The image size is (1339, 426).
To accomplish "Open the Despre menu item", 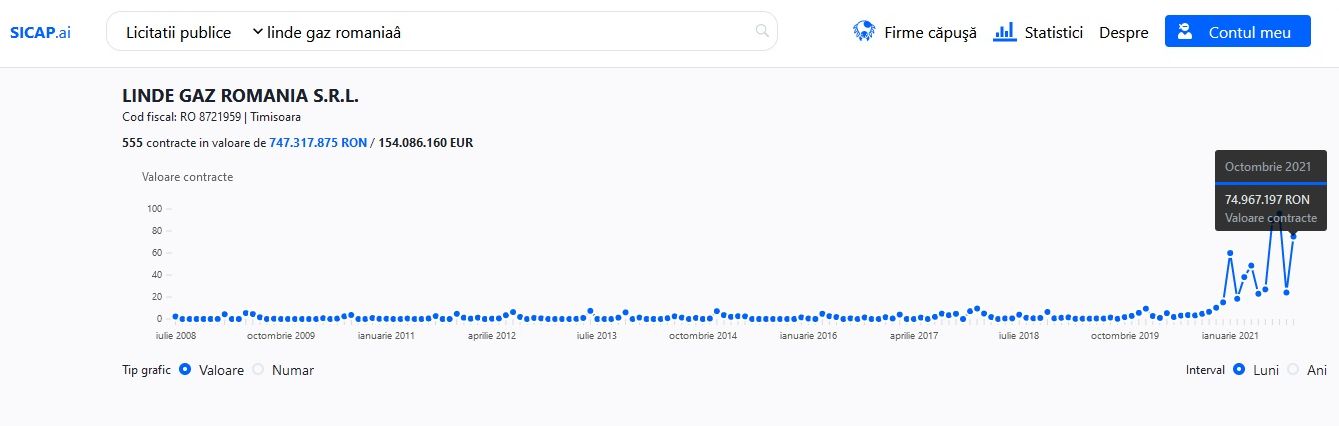I will (x=1124, y=32).
